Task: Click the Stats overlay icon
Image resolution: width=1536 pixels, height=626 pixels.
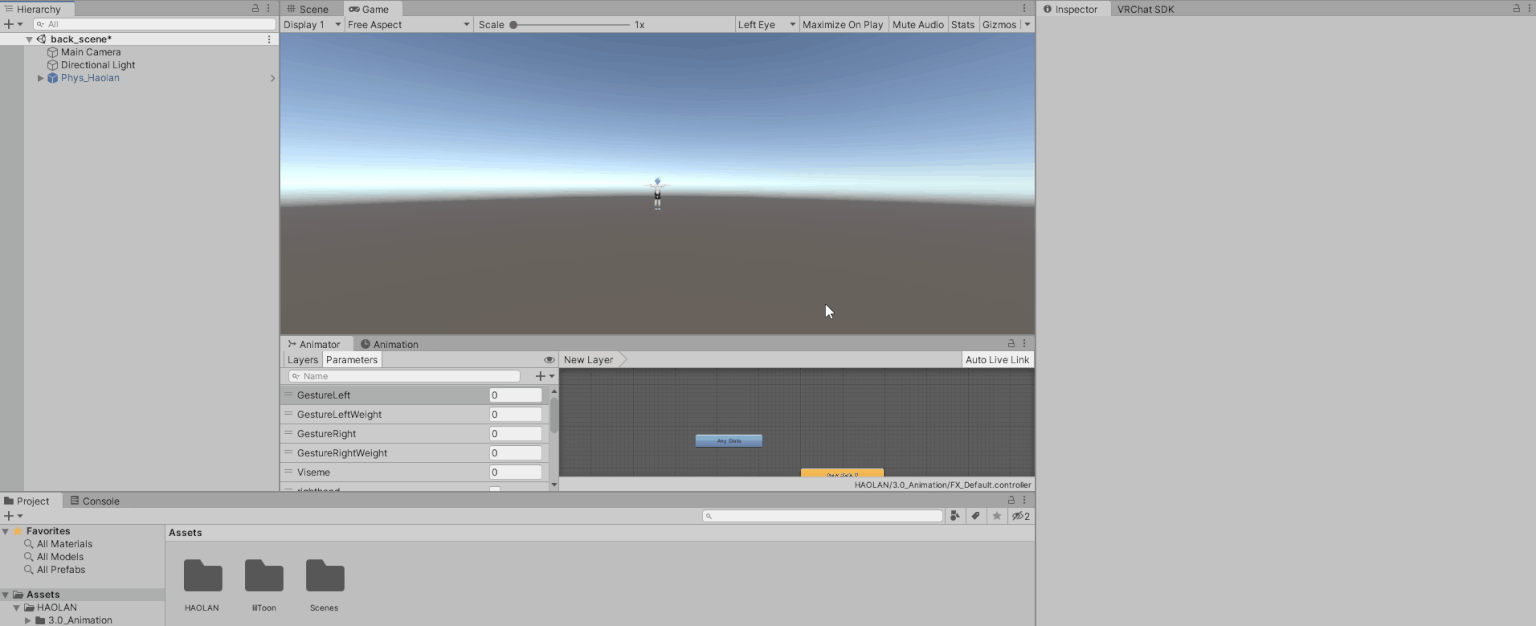Action: (x=962, y=24)
